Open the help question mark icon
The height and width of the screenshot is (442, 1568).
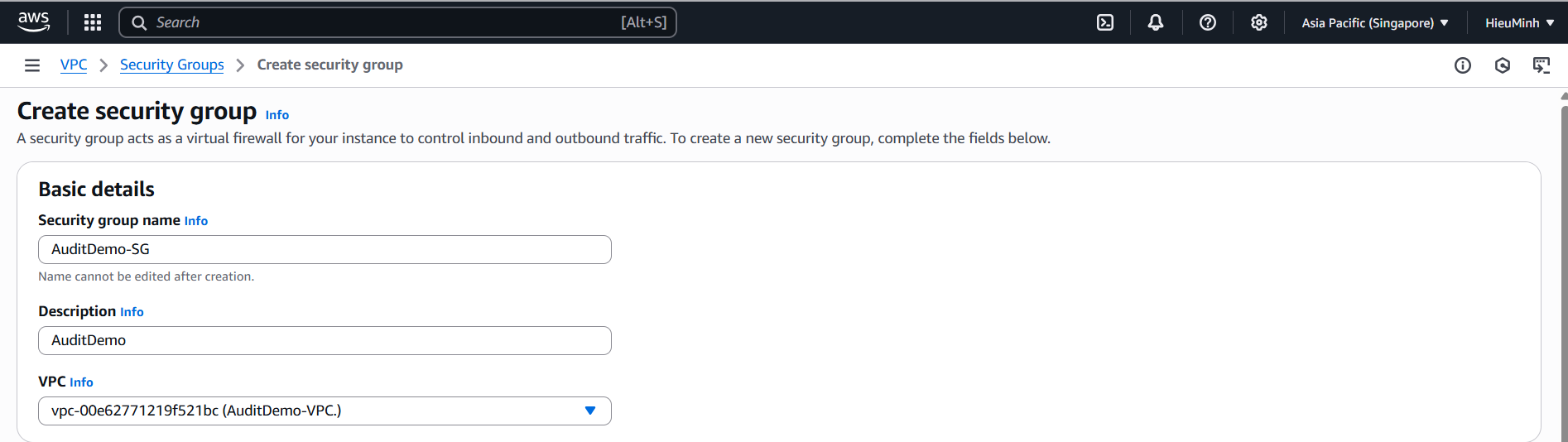pyautogui.click(x=1208, y=22)
